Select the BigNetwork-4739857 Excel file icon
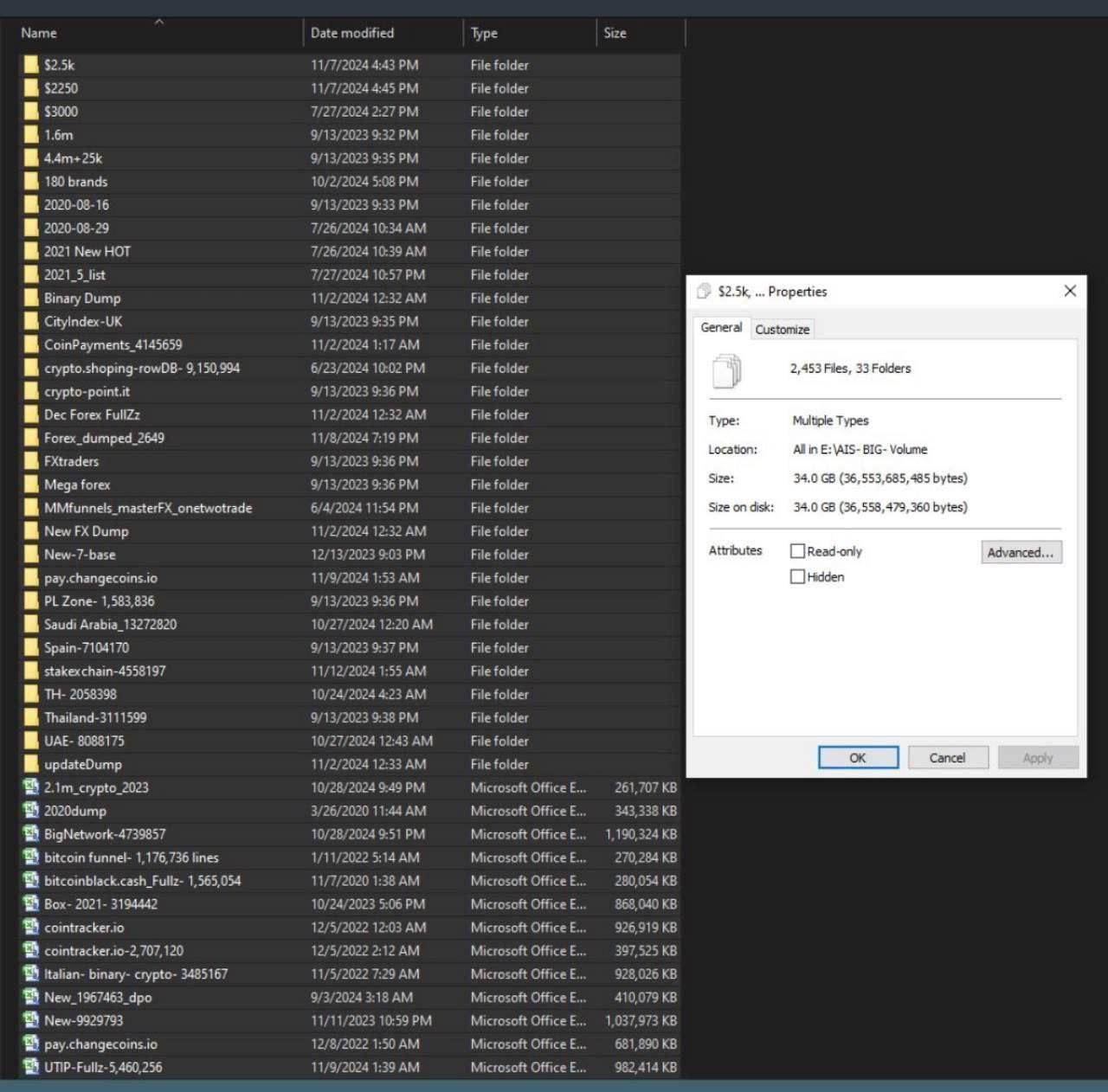 (31, 834)
